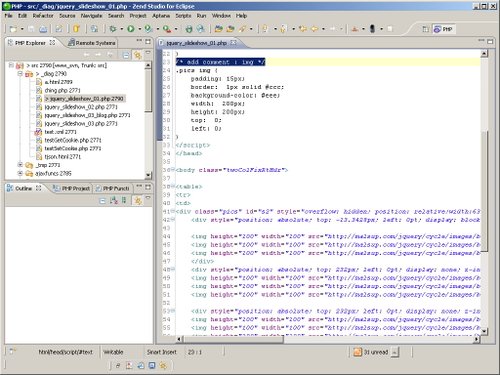Select jquery_slideshow_02.php in tree
The image size is (500, 375).
click(x=77, y=107)
